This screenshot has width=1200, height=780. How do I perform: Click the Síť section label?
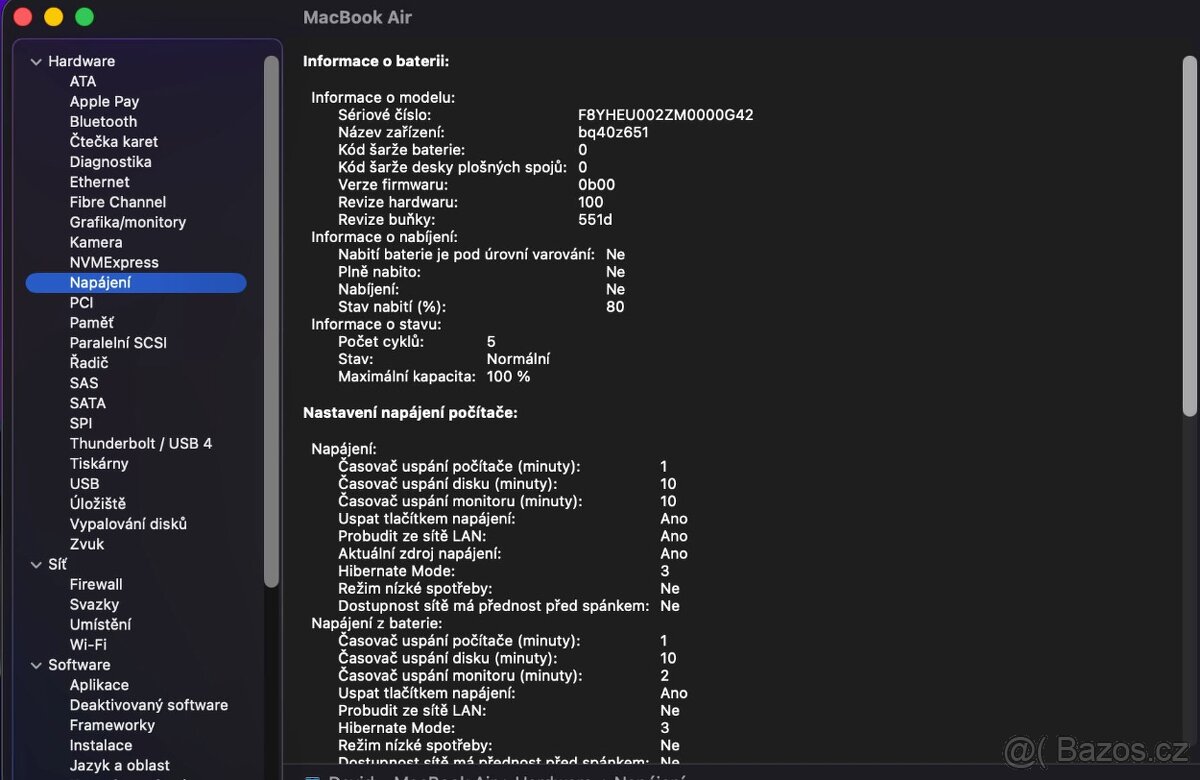tap(57, 565)
